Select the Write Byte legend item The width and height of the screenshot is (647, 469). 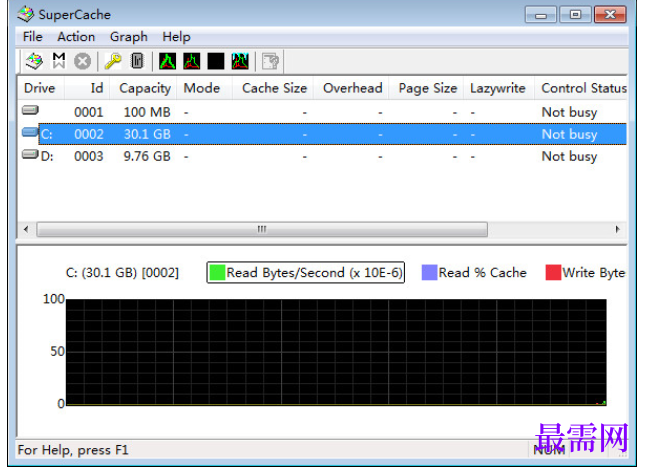(x=585, y=273)
